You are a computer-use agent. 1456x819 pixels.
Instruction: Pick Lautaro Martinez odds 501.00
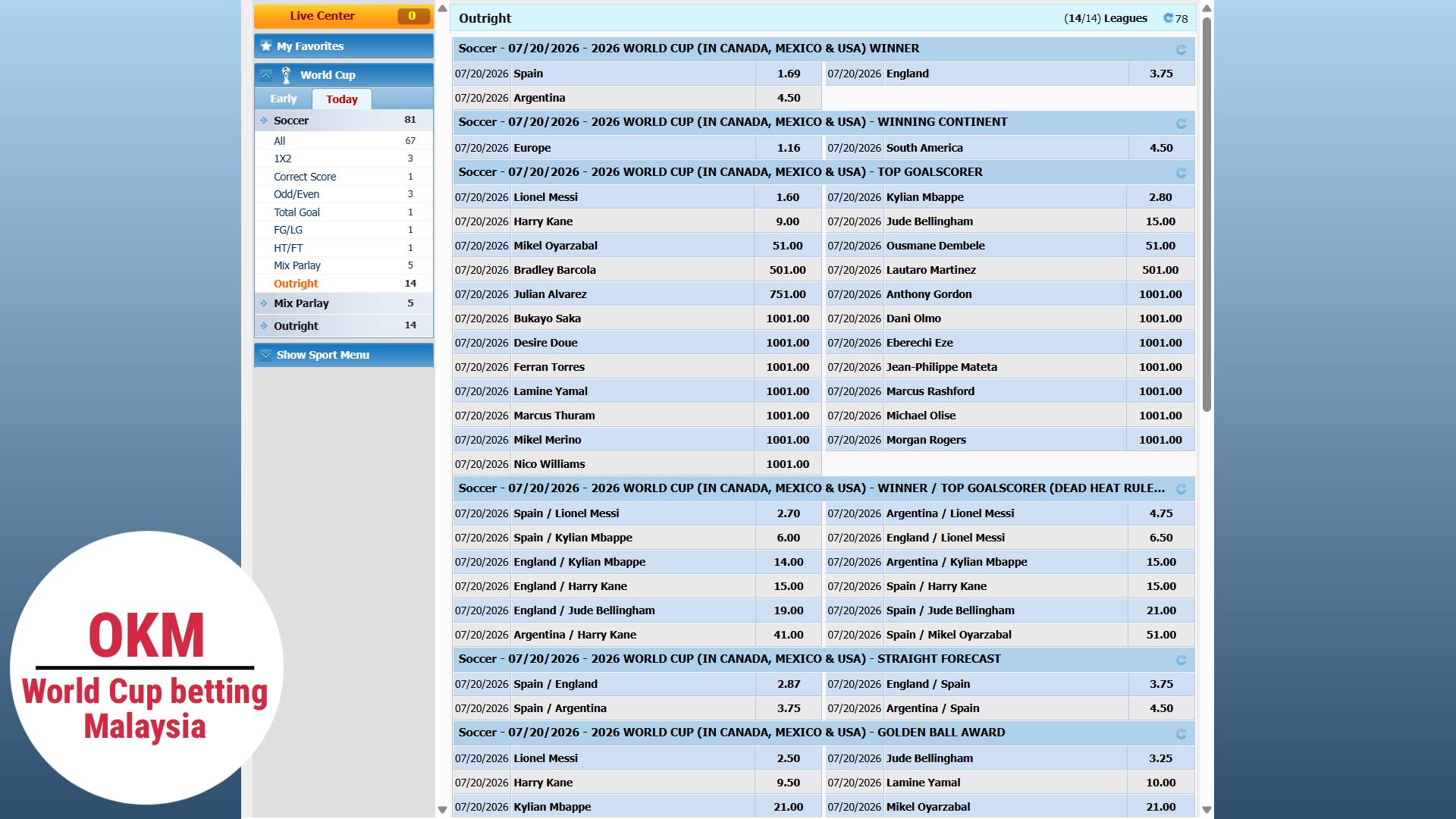coord(1160,270)
